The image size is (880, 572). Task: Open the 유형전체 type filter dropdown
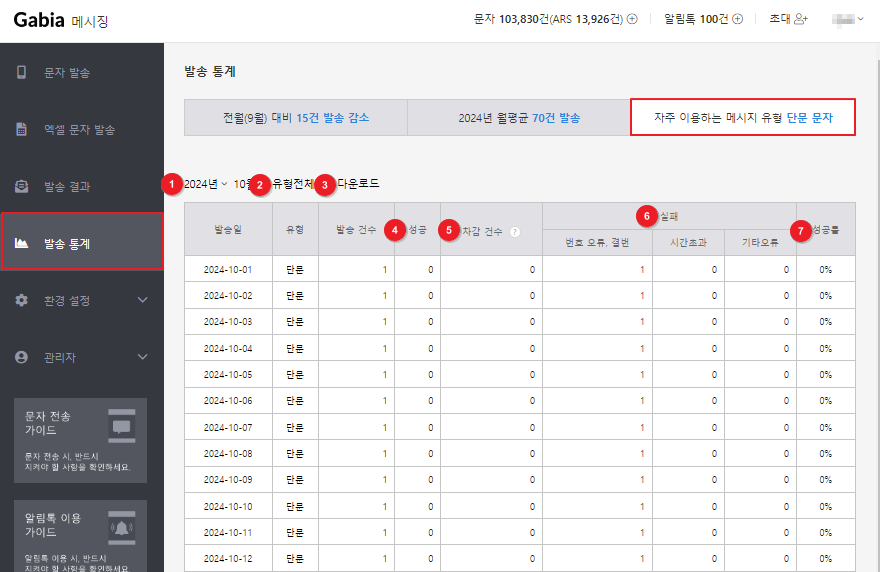click(293, 184)
